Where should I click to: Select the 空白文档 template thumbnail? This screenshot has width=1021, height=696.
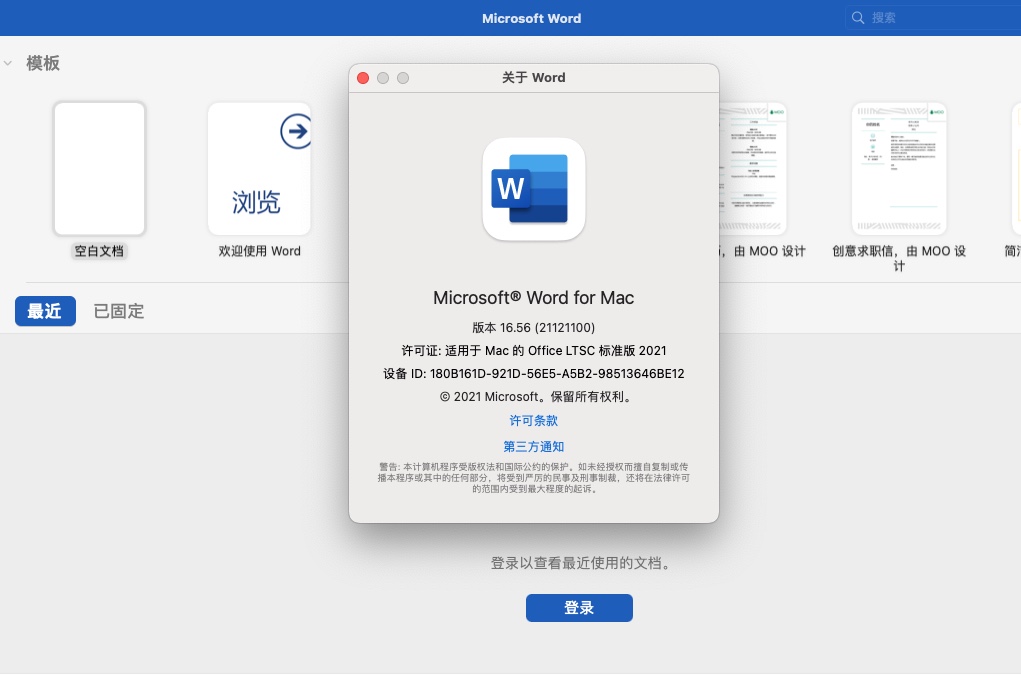(x=99, y=168)
